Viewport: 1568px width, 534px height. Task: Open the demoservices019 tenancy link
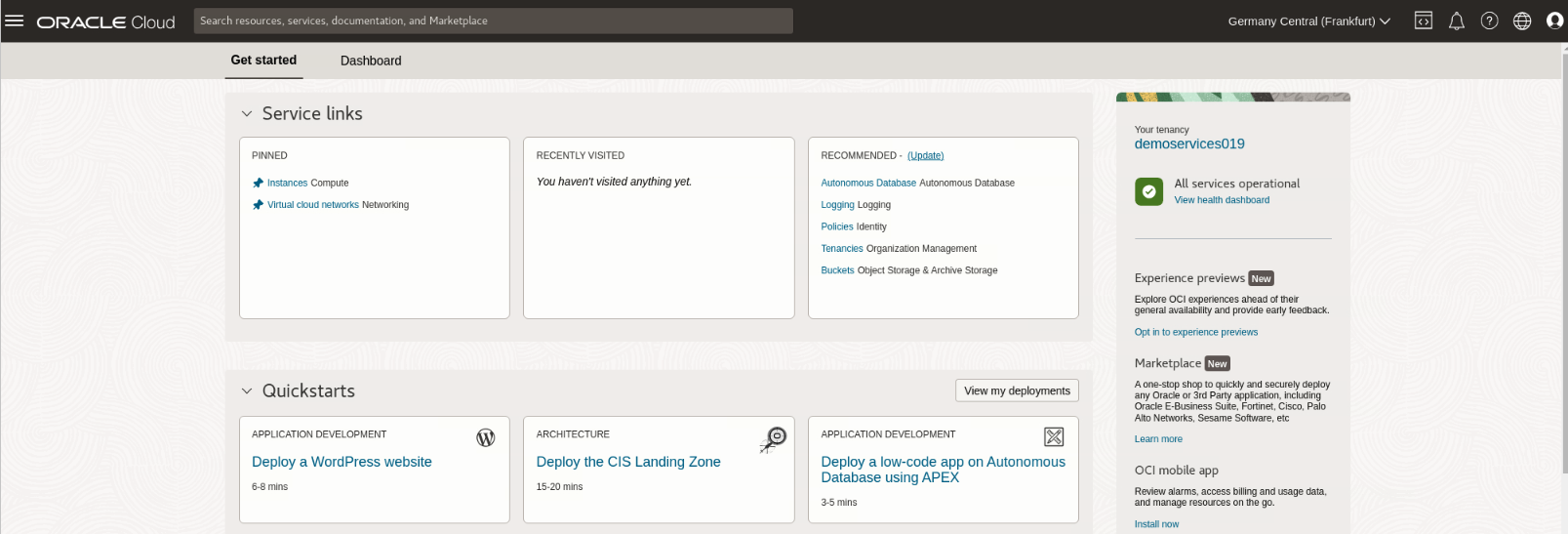1189,144
